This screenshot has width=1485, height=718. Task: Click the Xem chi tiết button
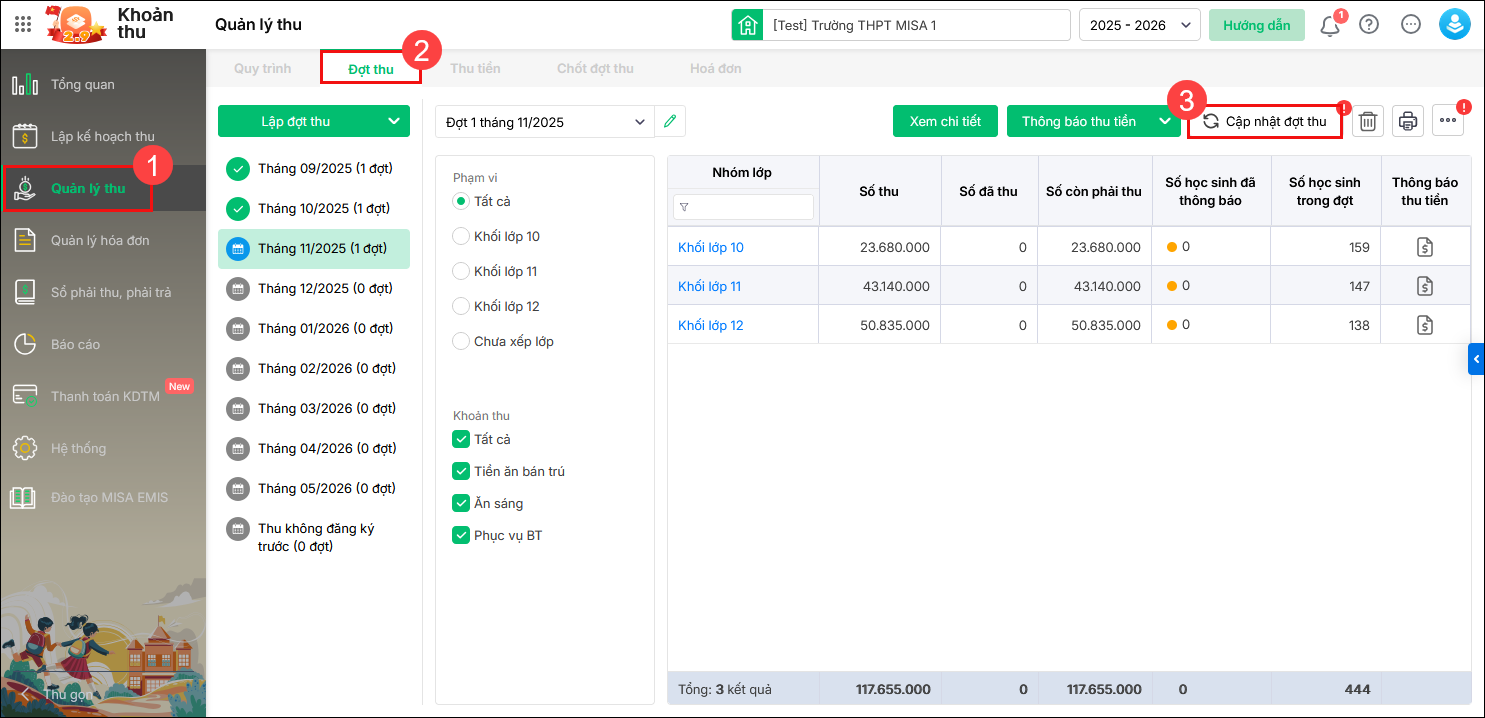click(x=945, y=122)
